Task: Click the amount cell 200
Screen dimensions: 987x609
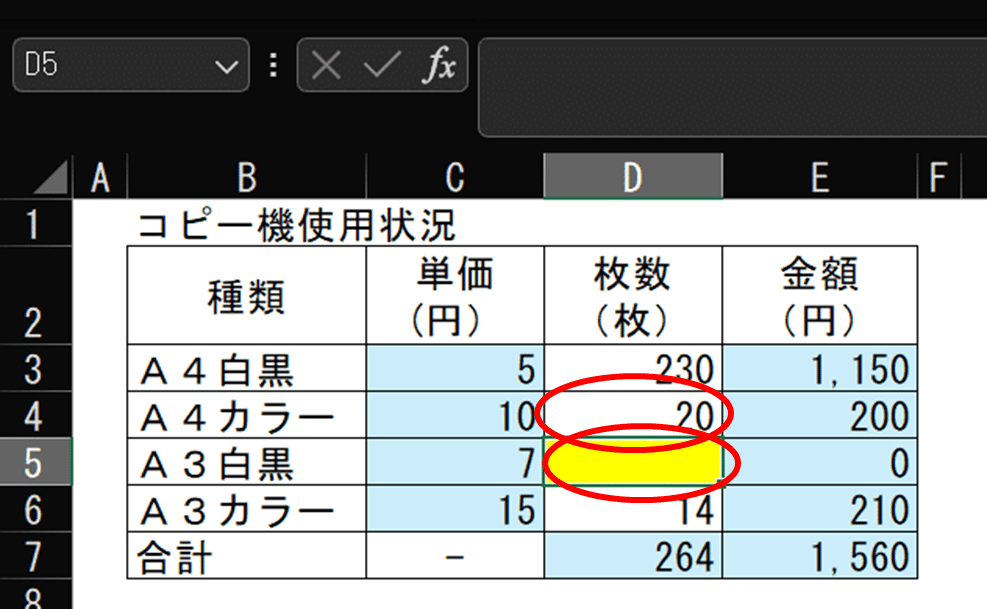Action: click(x=820, y=415)
